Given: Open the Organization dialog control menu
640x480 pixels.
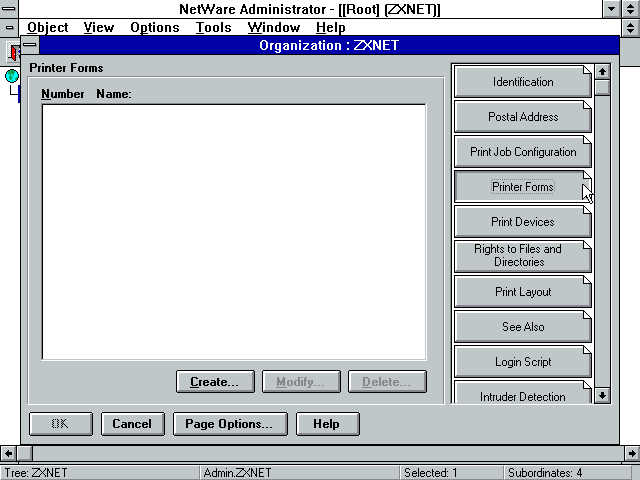Looking at the screenshot, I should pyautogui.click(x=30, y=45).
